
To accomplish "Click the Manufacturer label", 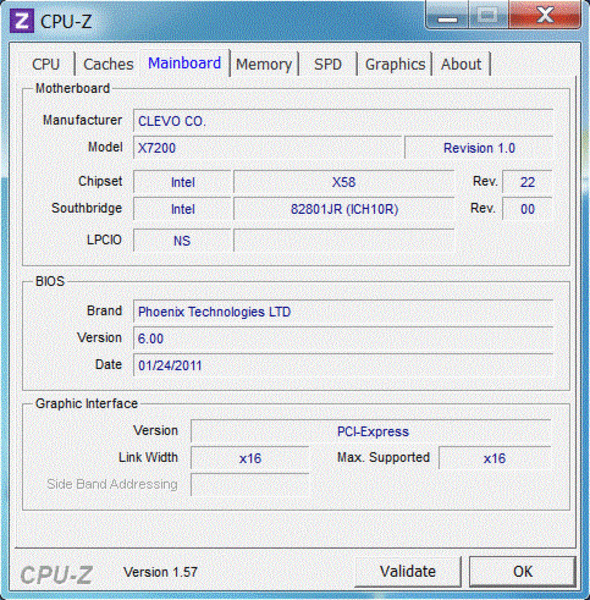I will [x=82, y=120].
